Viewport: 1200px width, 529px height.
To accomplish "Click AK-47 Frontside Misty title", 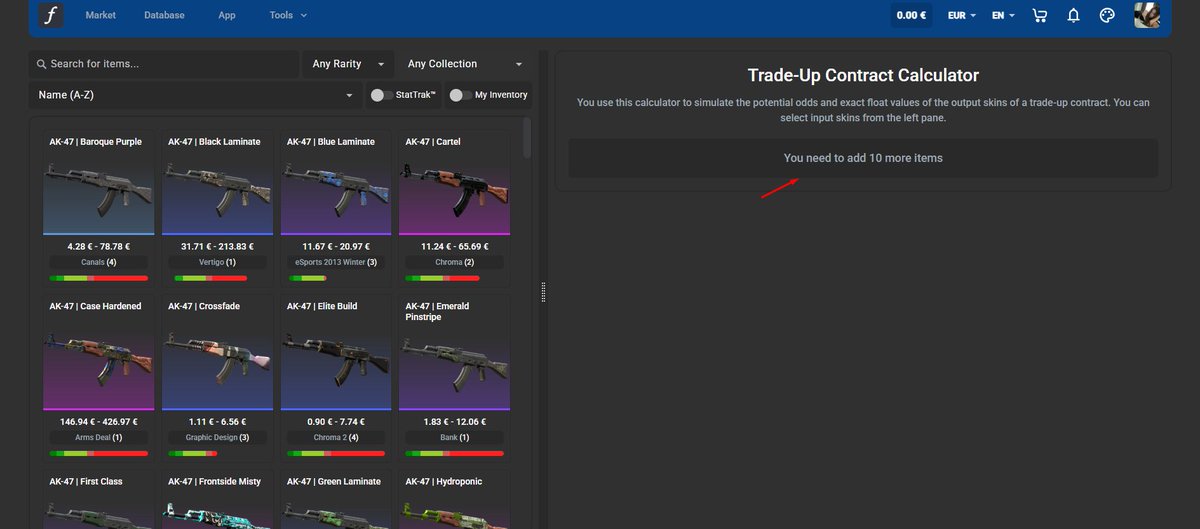I will point(214,482).
